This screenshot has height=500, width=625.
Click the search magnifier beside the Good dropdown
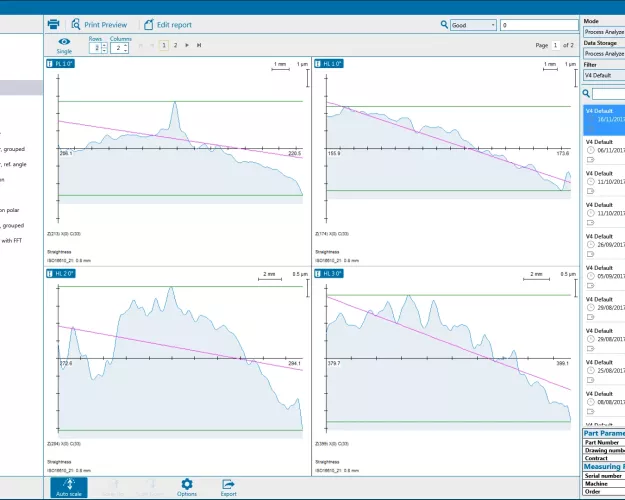[443, 25]
